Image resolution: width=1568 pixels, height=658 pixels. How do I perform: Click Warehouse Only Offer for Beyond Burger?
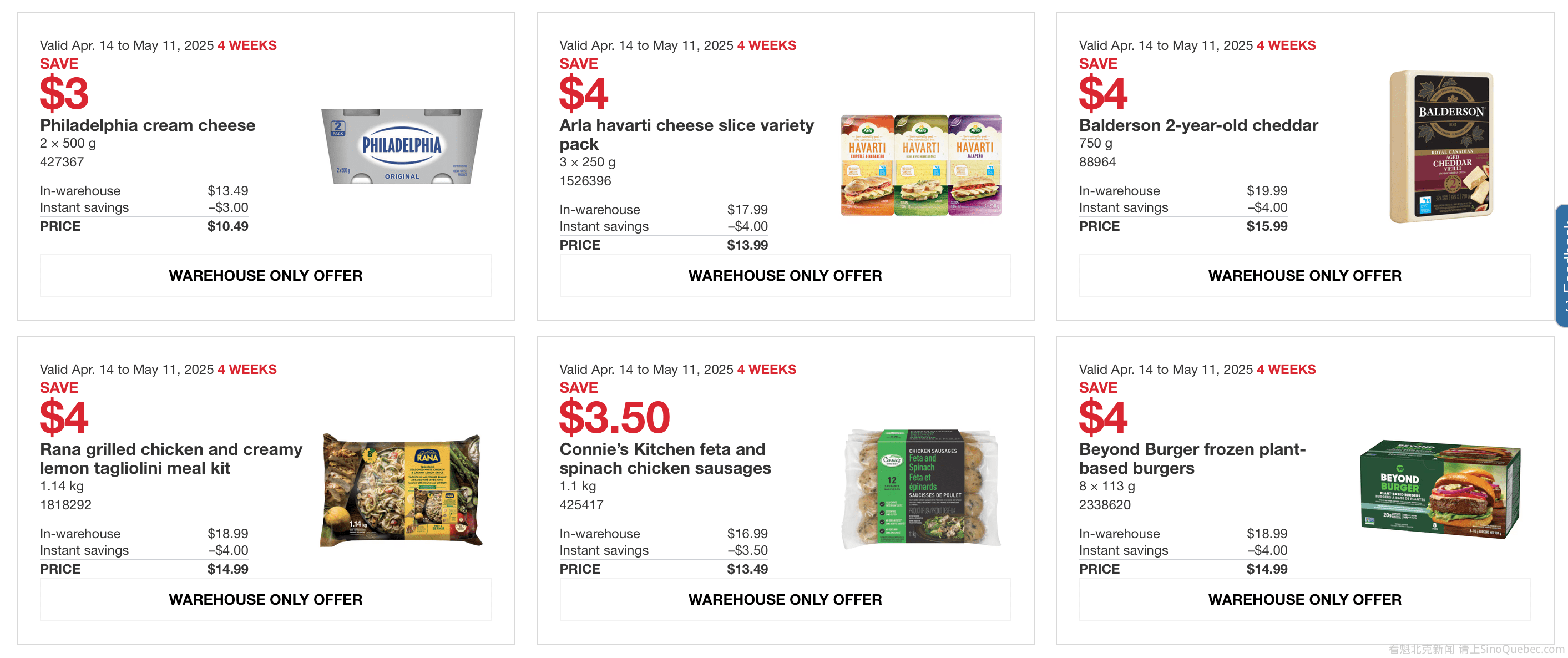1304,600
